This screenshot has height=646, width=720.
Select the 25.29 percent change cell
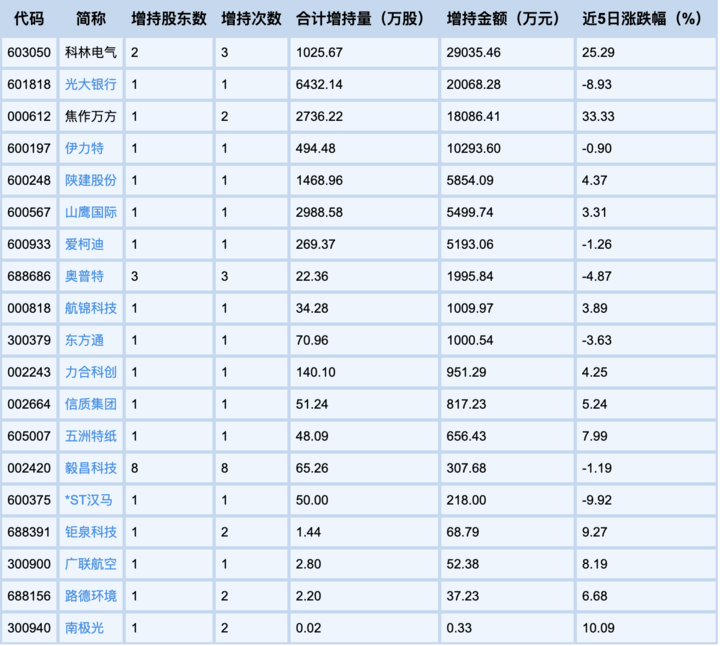pyautogui.click(x=646, y=52)
